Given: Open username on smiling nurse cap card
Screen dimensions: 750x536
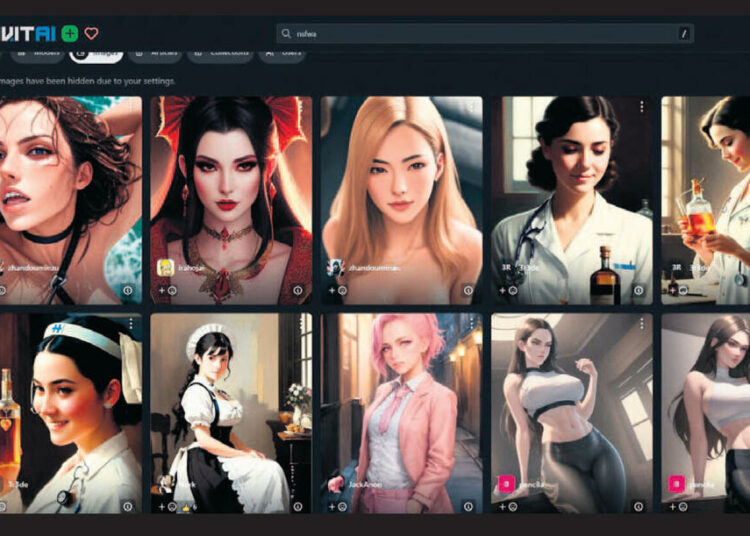Looking at the screenshot, I should point(18,484).
